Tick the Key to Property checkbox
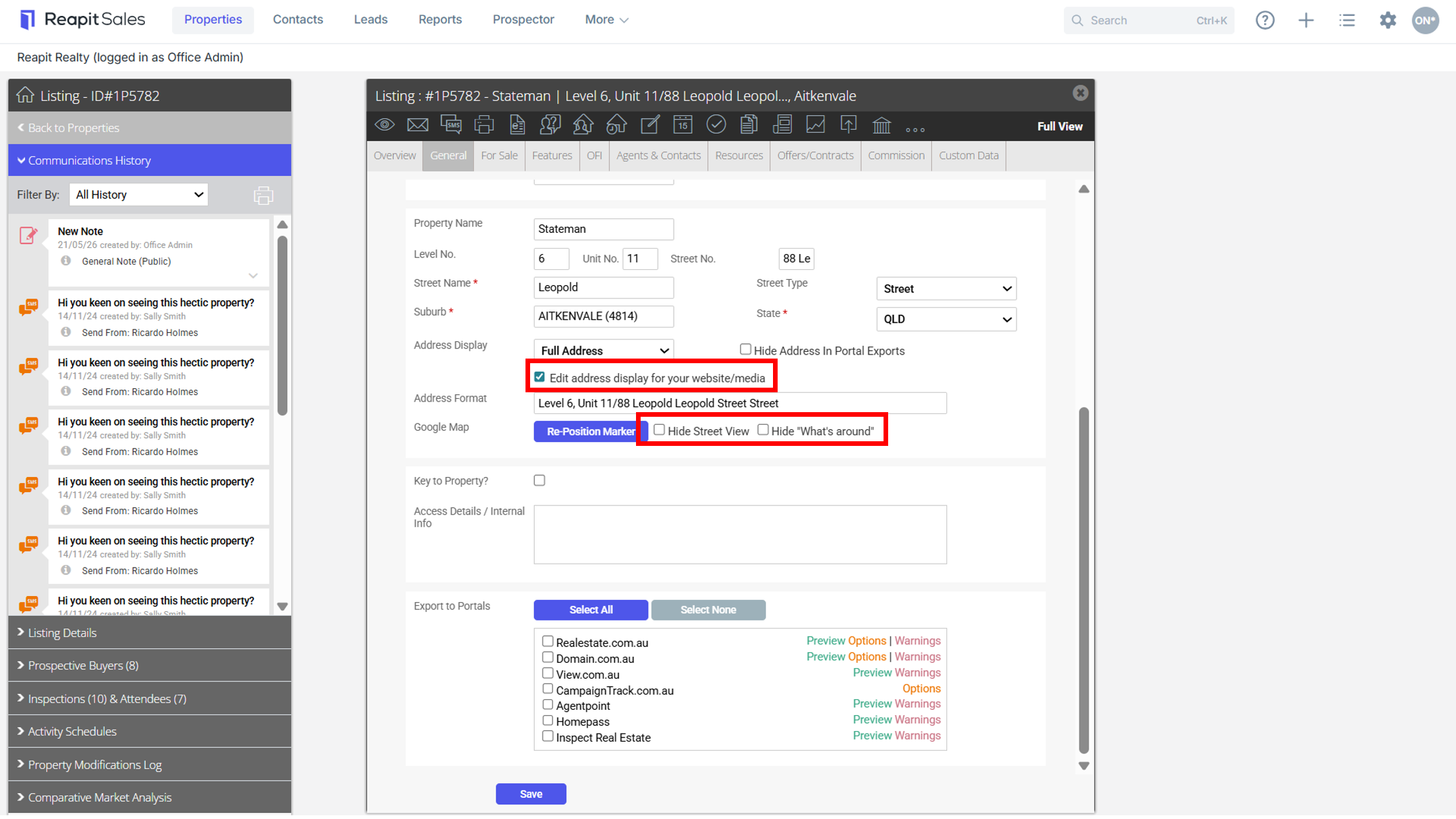Viewport: 1456px width, 819px height. (539, 480)
